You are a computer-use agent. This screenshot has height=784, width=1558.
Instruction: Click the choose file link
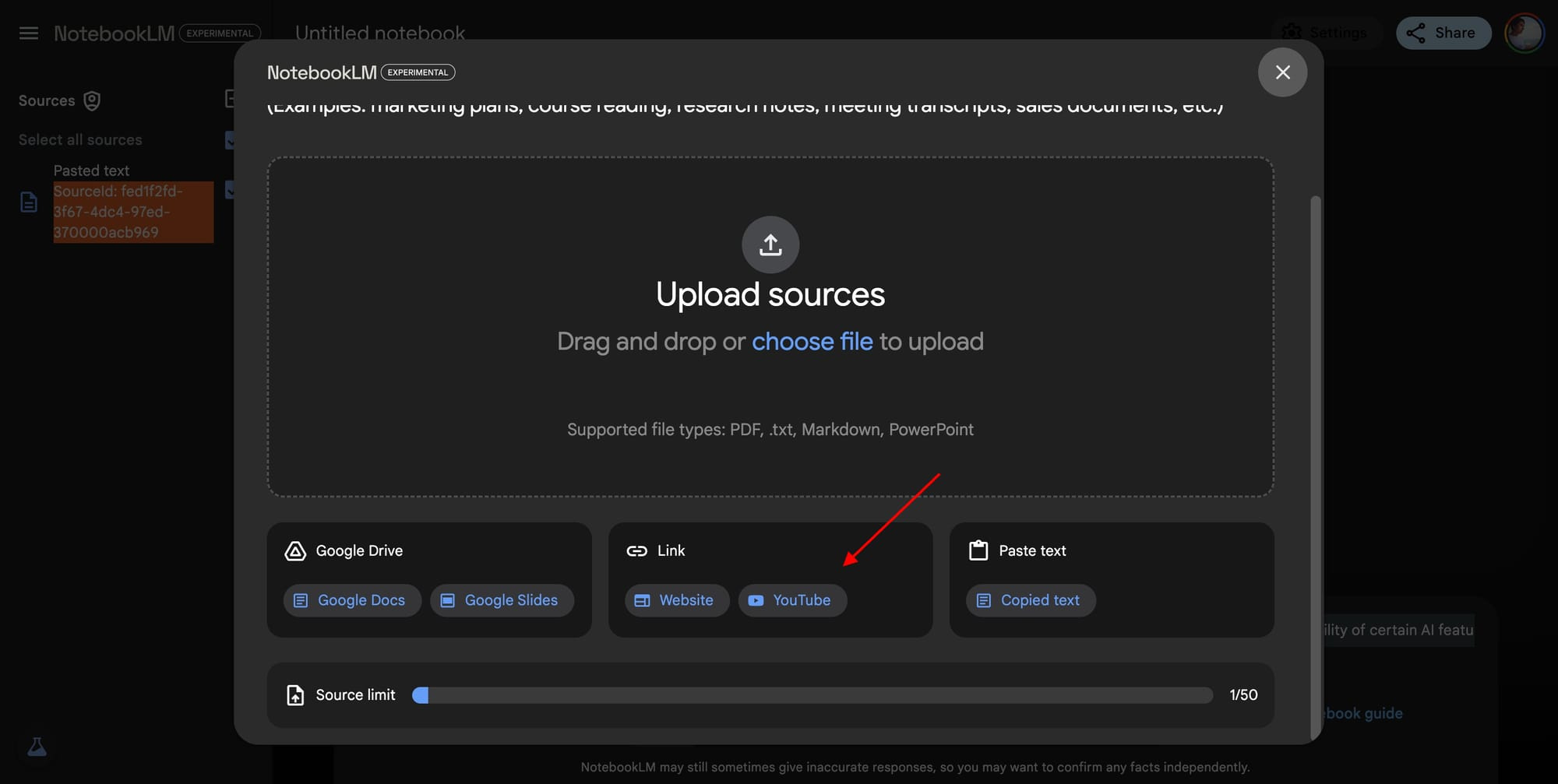click(x=812, y=342)
